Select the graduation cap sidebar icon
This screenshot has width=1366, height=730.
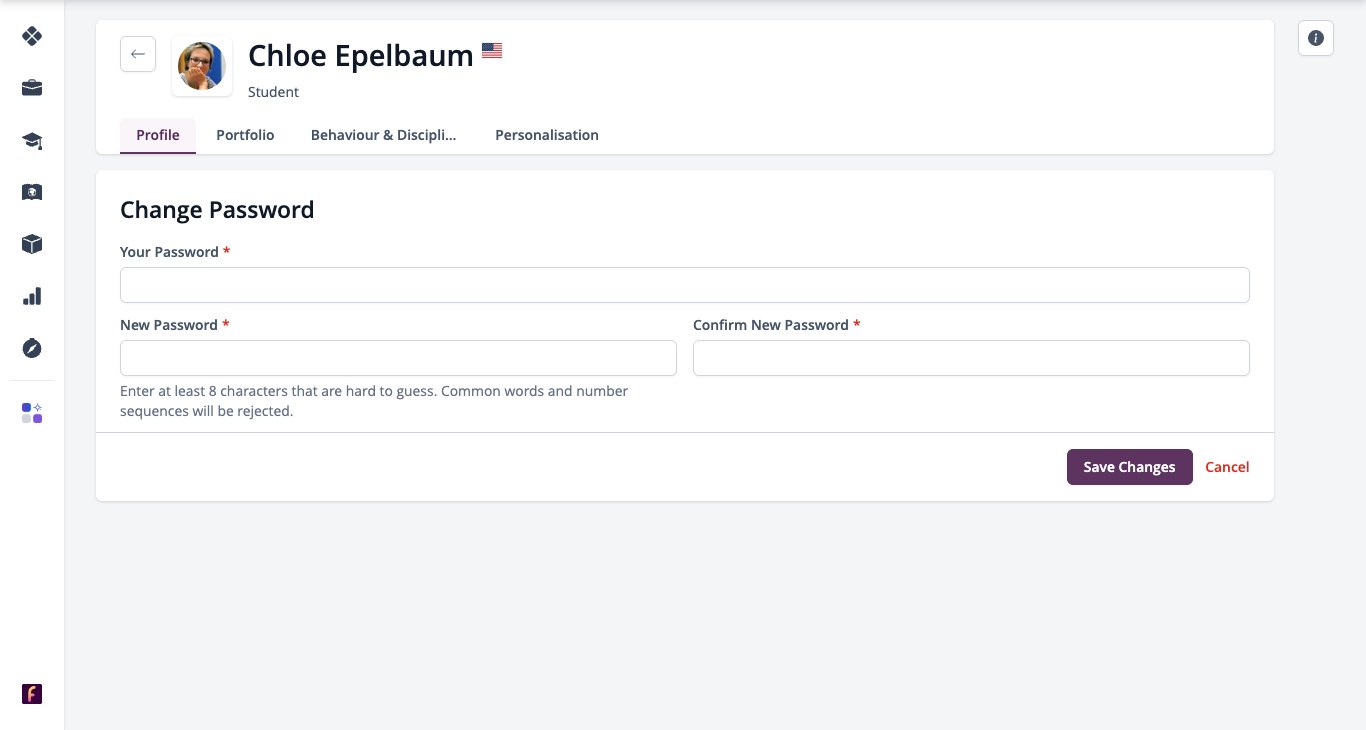pos(32,140)
